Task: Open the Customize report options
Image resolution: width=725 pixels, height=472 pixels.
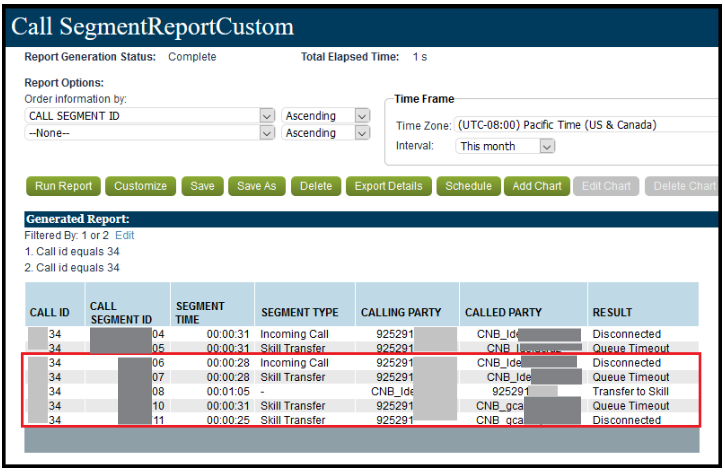Action: point(141,186)
